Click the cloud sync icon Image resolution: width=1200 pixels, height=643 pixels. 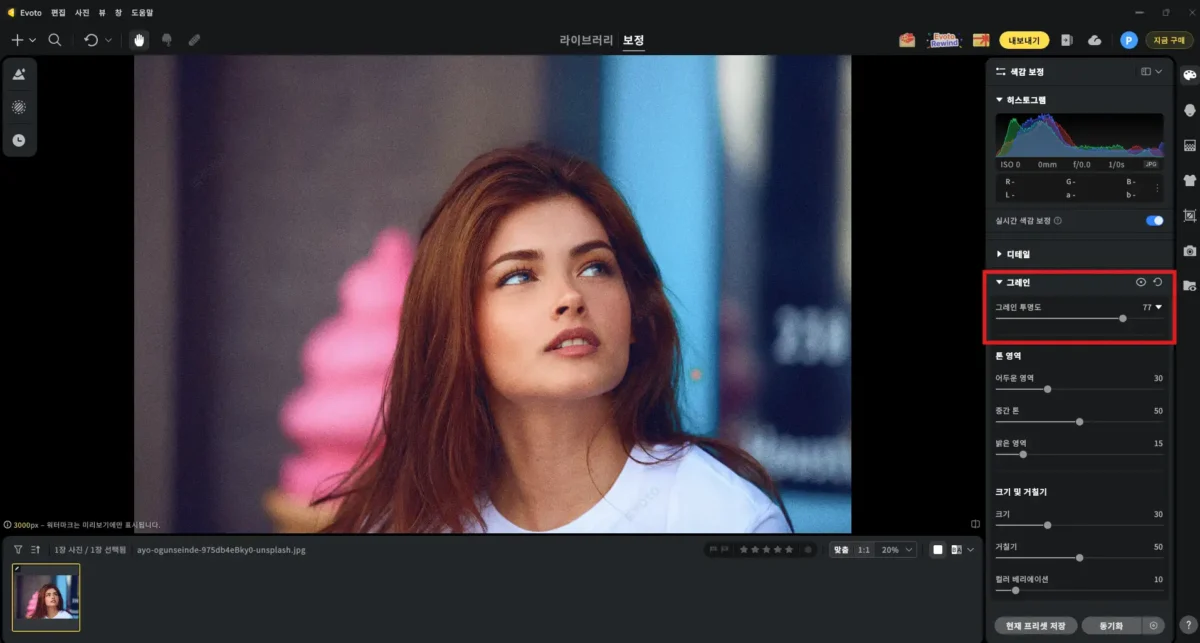click(x=1094, y=40)
